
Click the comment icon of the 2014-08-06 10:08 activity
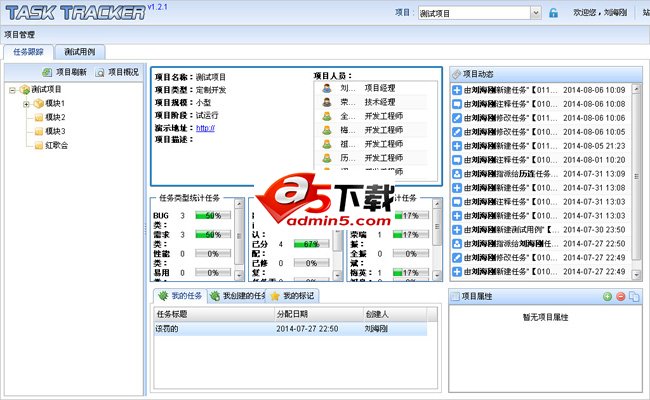(457, 104)
